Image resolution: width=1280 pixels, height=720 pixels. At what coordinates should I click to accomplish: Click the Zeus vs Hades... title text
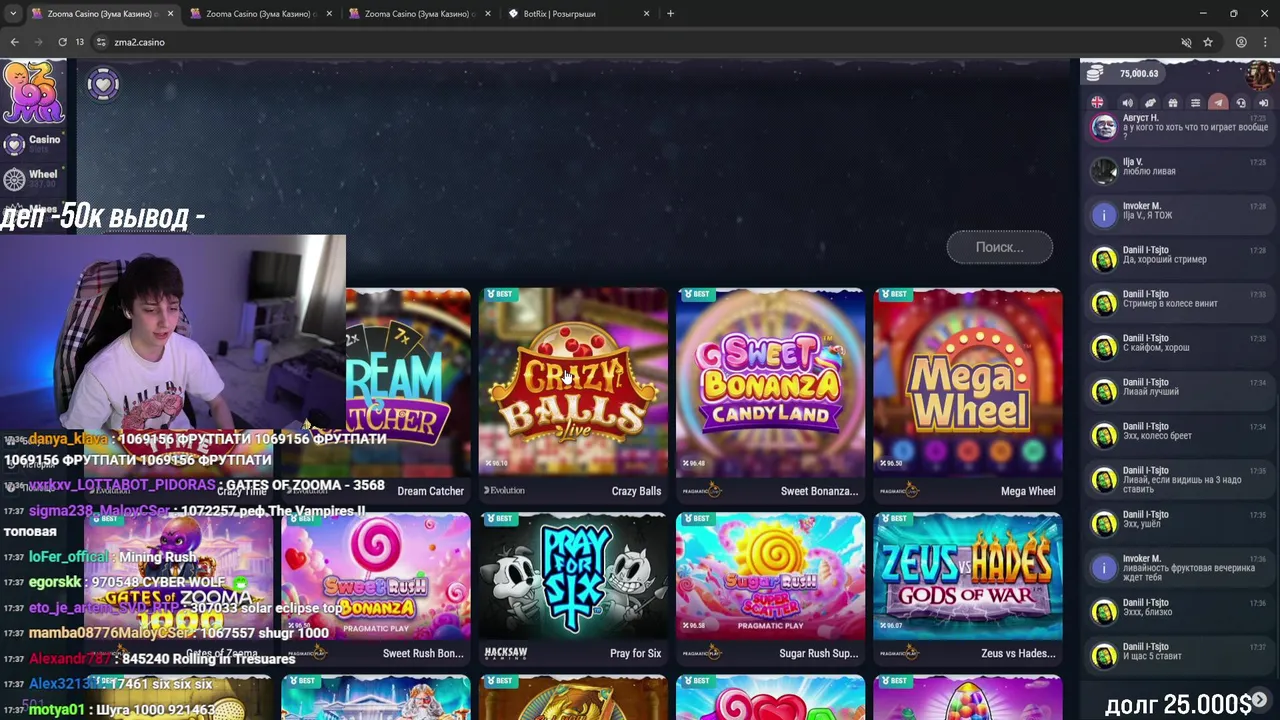click(1018, 653)
